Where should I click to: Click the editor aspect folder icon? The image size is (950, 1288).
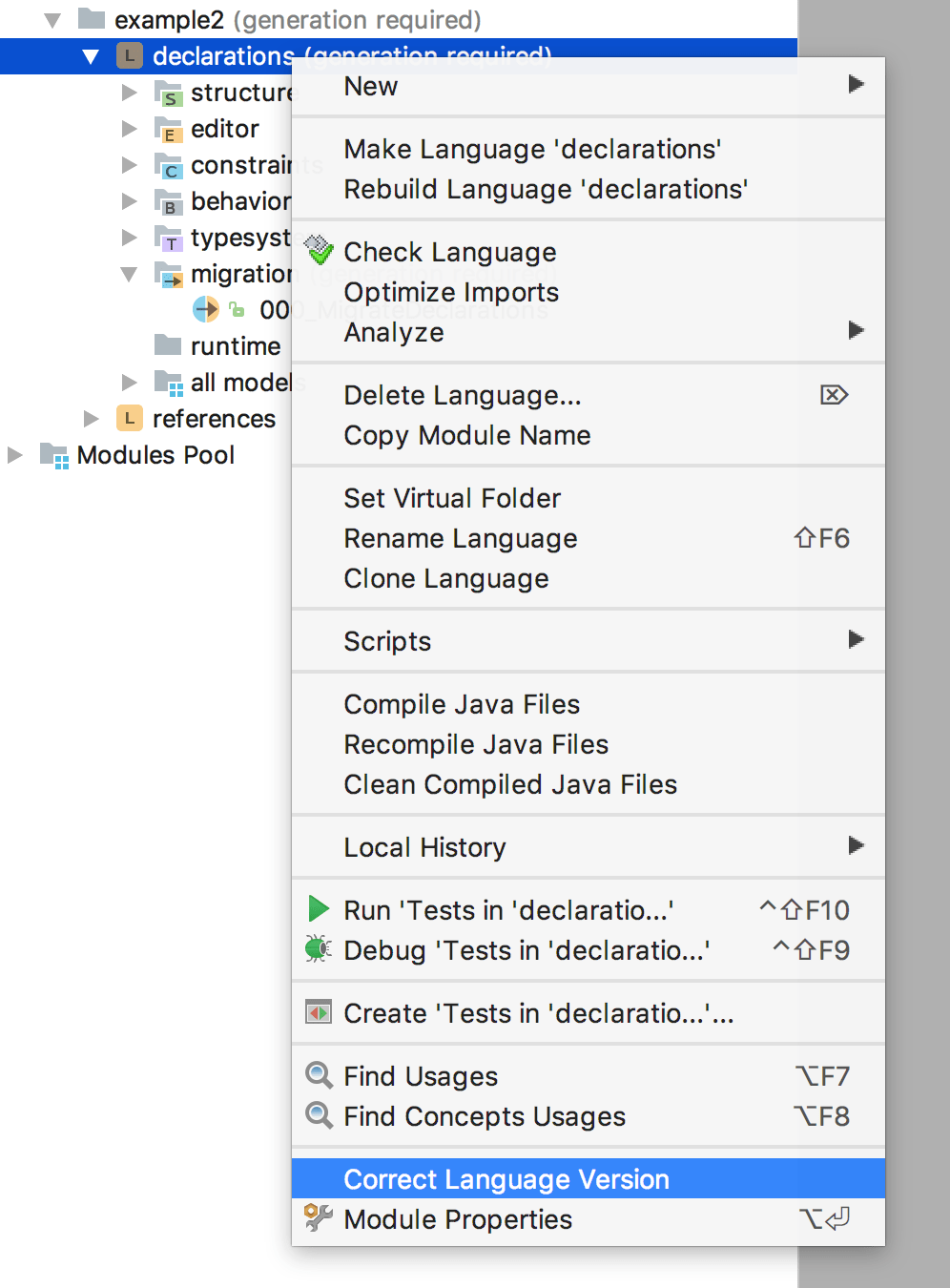(168, 130)
